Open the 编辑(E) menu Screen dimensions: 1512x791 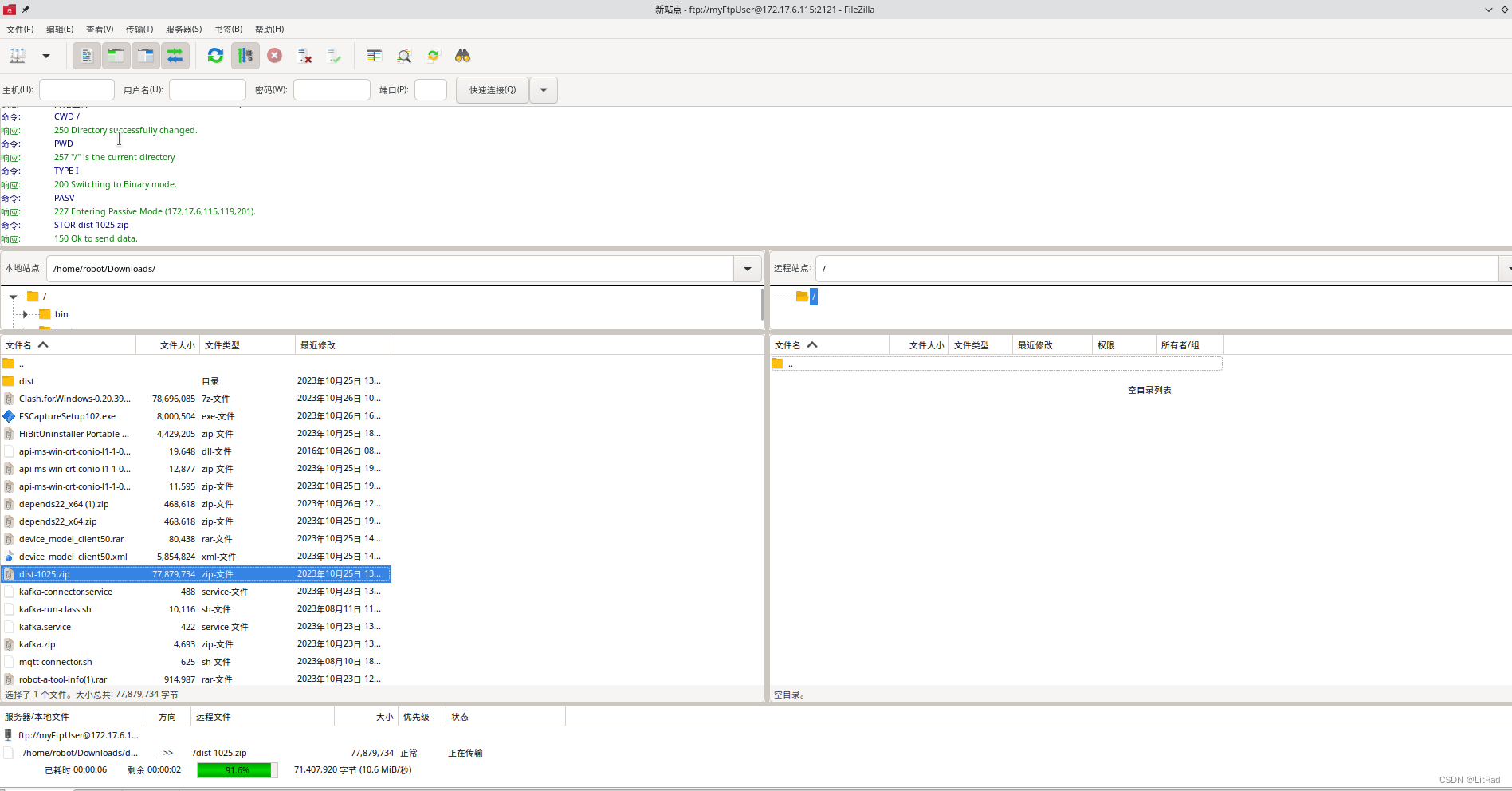60,30
